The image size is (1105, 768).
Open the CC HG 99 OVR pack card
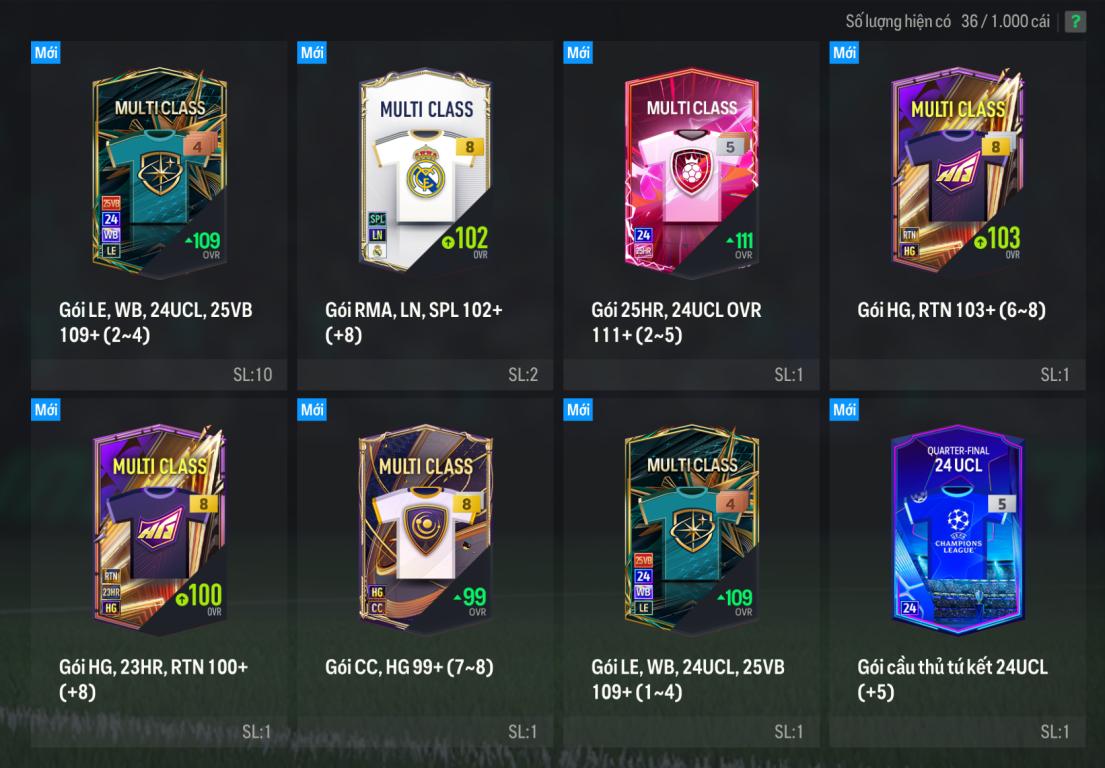(x=425, y=527)
